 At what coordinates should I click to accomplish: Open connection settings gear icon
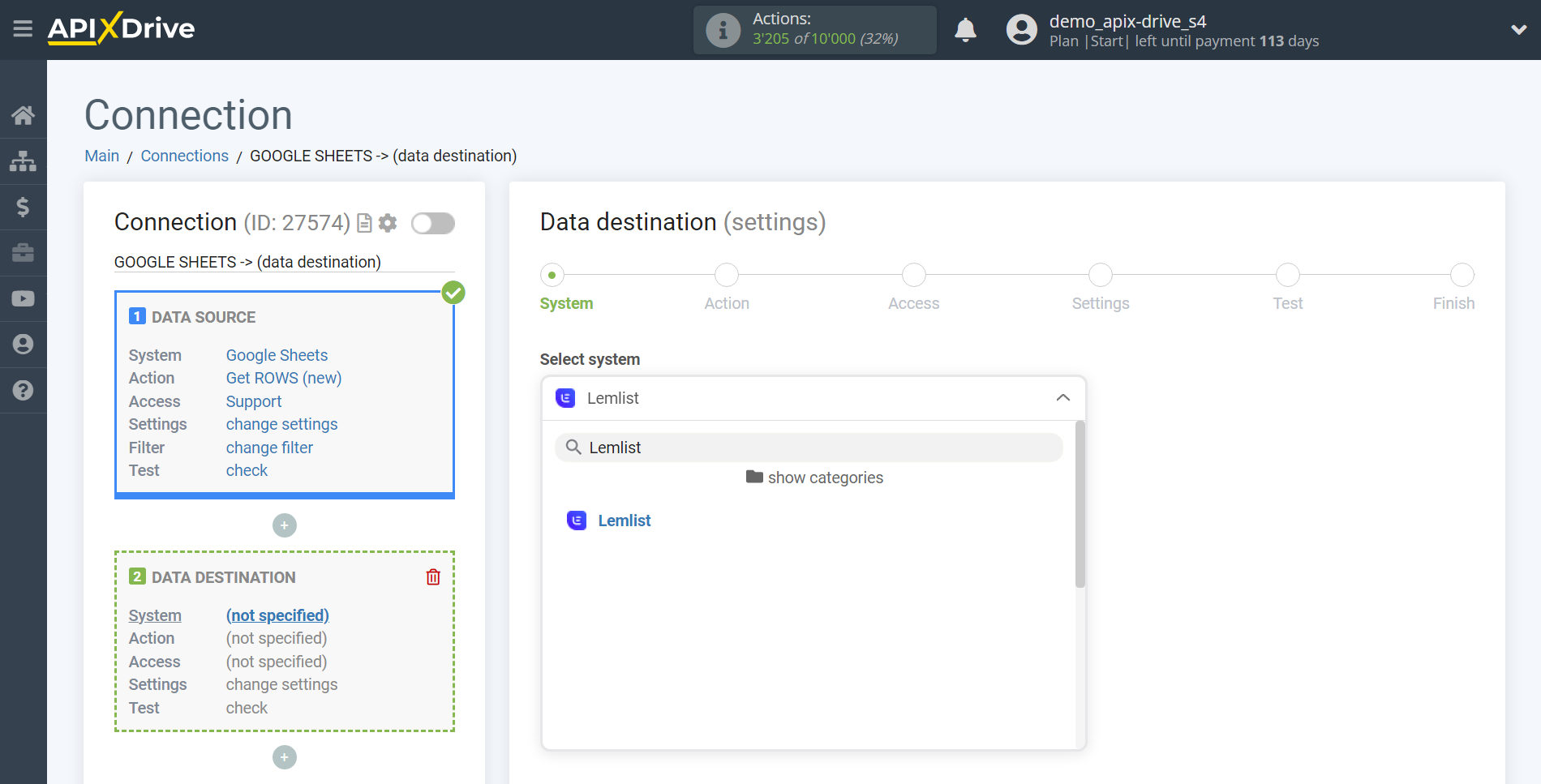coord(388,223)
